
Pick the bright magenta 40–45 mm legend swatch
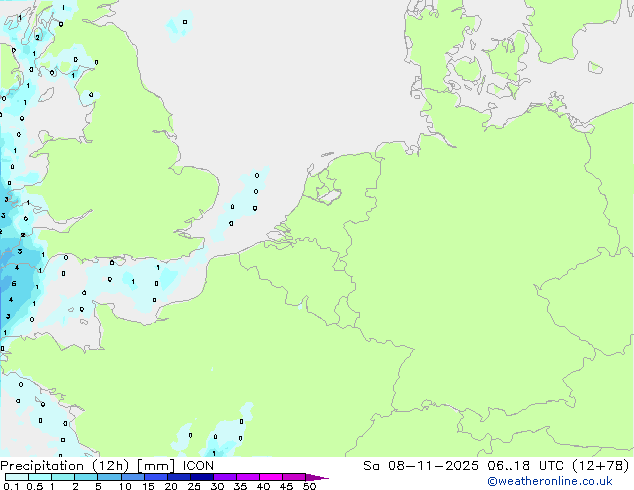pos(271,477)
